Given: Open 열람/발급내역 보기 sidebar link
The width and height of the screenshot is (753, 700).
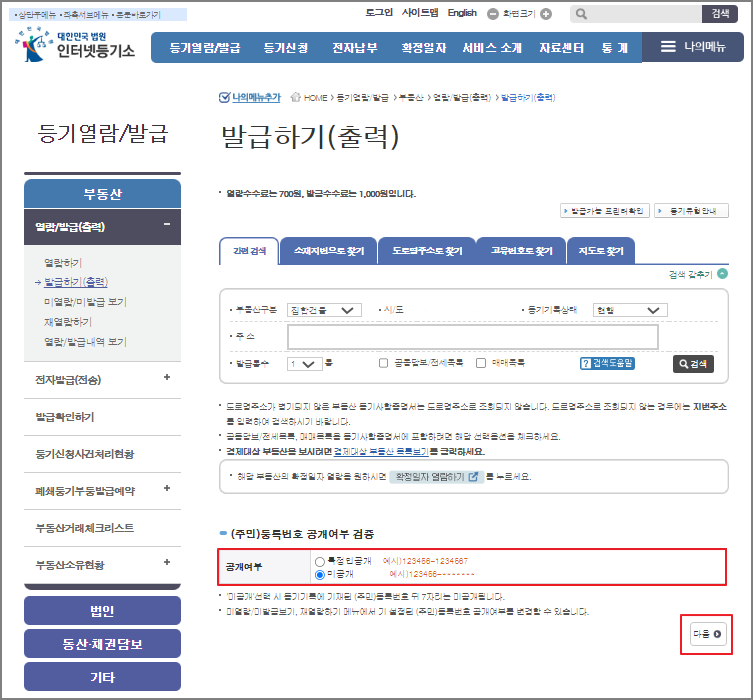Looking at the screenshot, I should coord(85,342).
